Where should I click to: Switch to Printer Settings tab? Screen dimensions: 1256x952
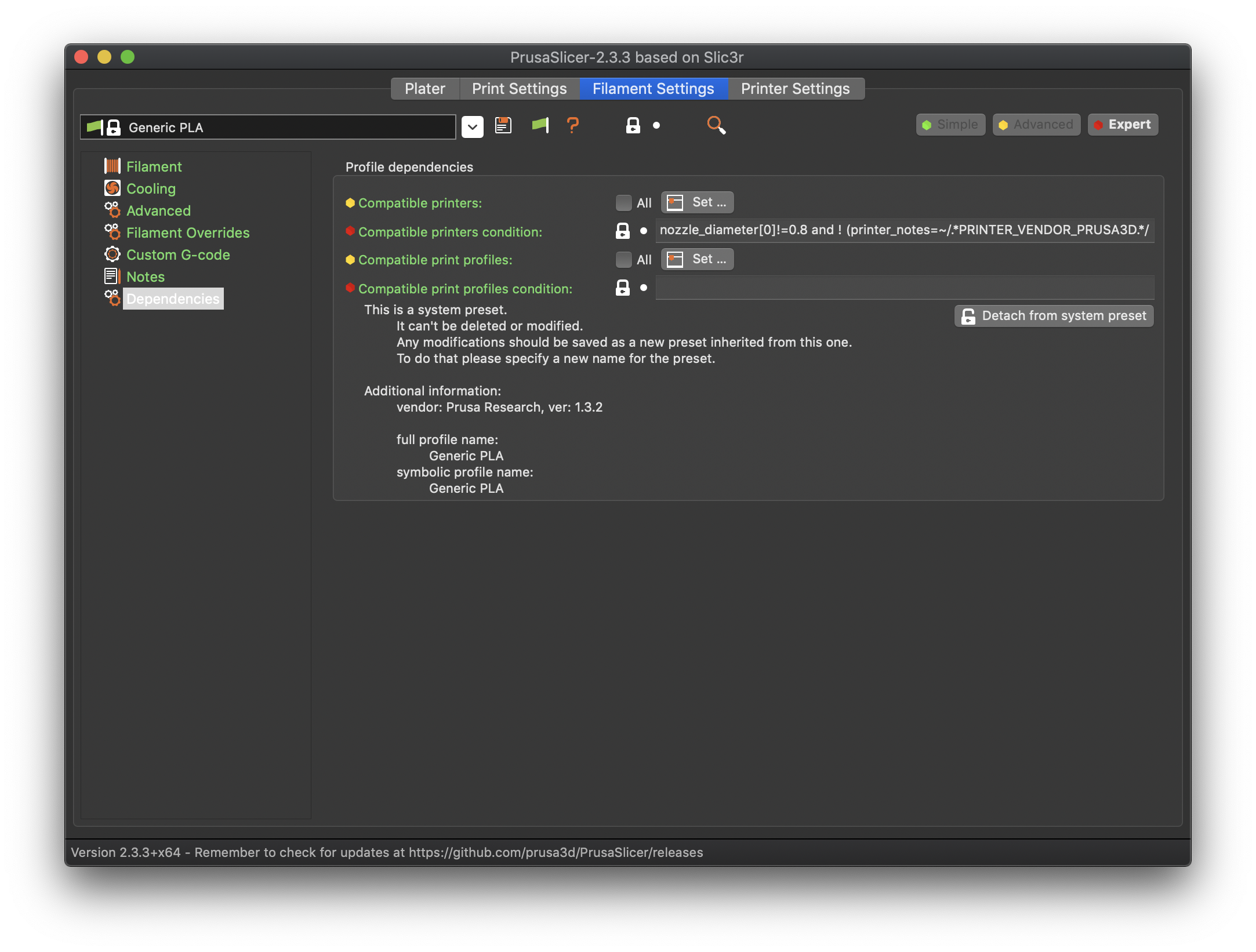[795, 89]
